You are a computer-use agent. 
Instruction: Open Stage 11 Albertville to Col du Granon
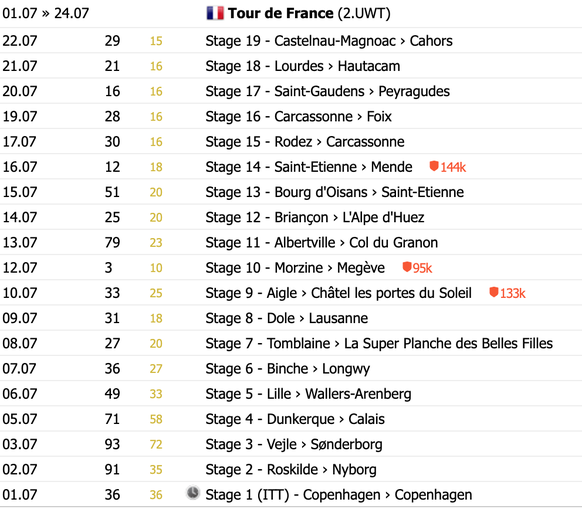(x=321, y=243)
